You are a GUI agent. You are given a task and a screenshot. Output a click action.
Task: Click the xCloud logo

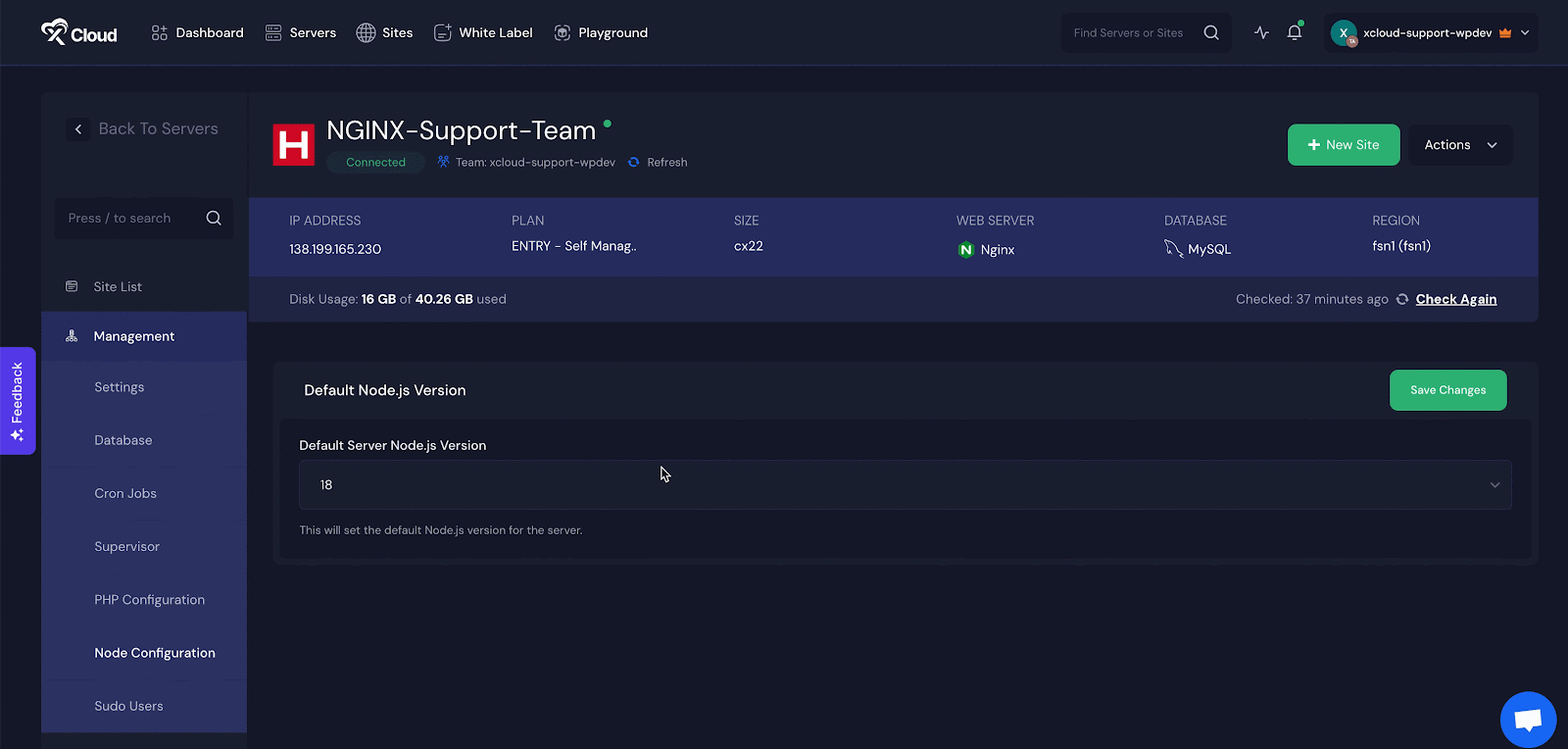78,32
